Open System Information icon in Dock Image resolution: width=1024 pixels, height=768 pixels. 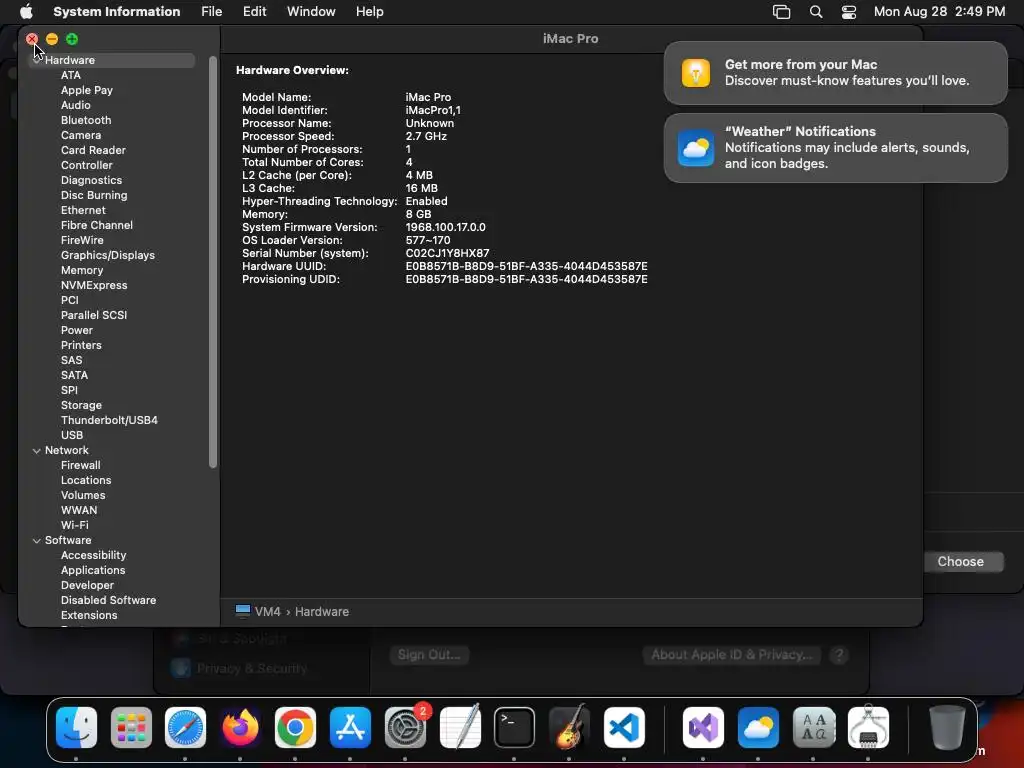tap(868, 727)
